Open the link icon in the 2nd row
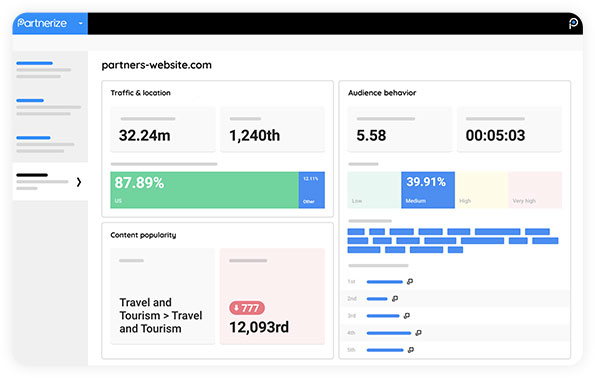The height and width of the screenshot is (378, 595). 395,299
